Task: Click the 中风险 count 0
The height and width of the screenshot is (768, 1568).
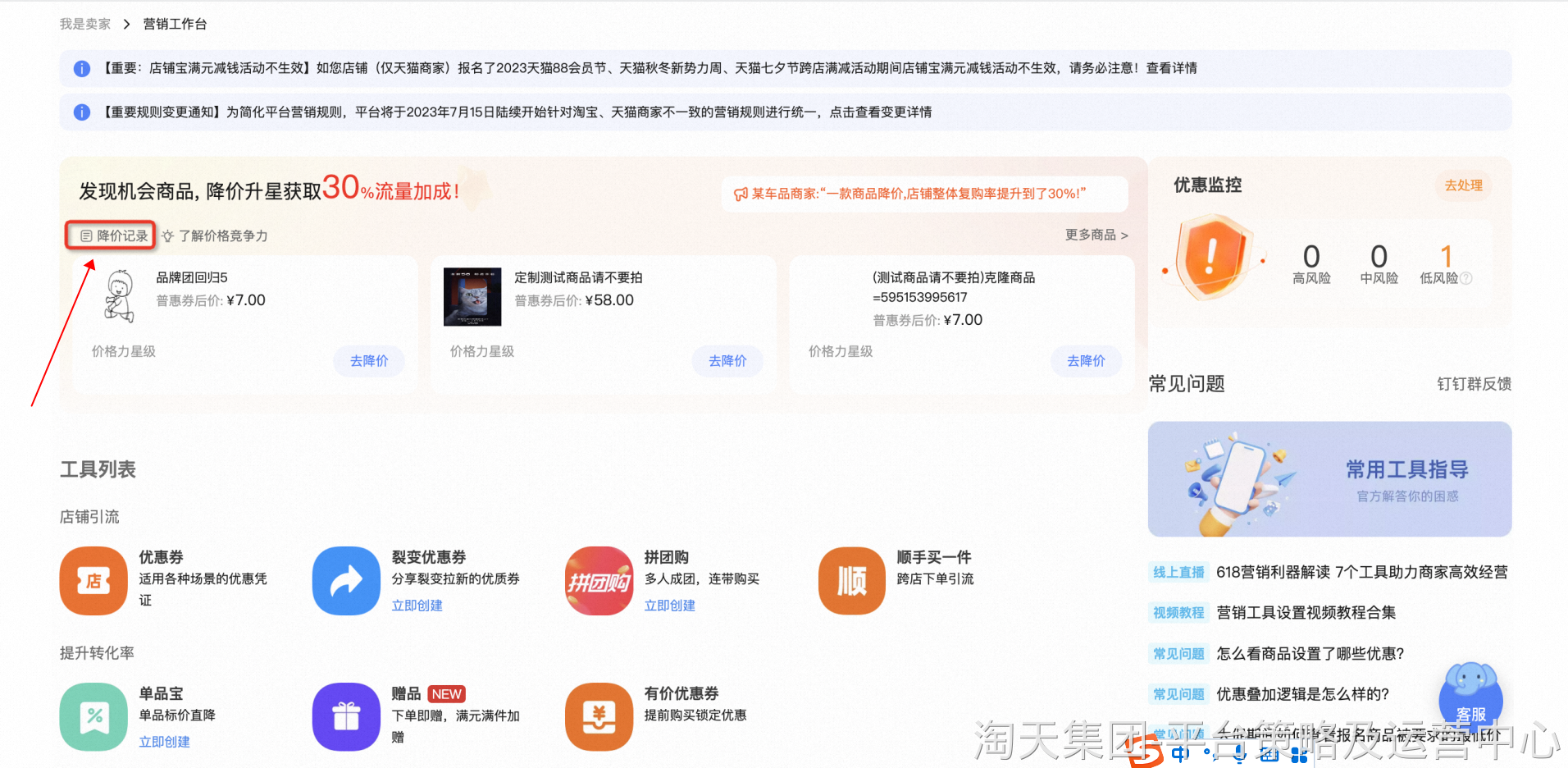Action: tap(1379, 256)
